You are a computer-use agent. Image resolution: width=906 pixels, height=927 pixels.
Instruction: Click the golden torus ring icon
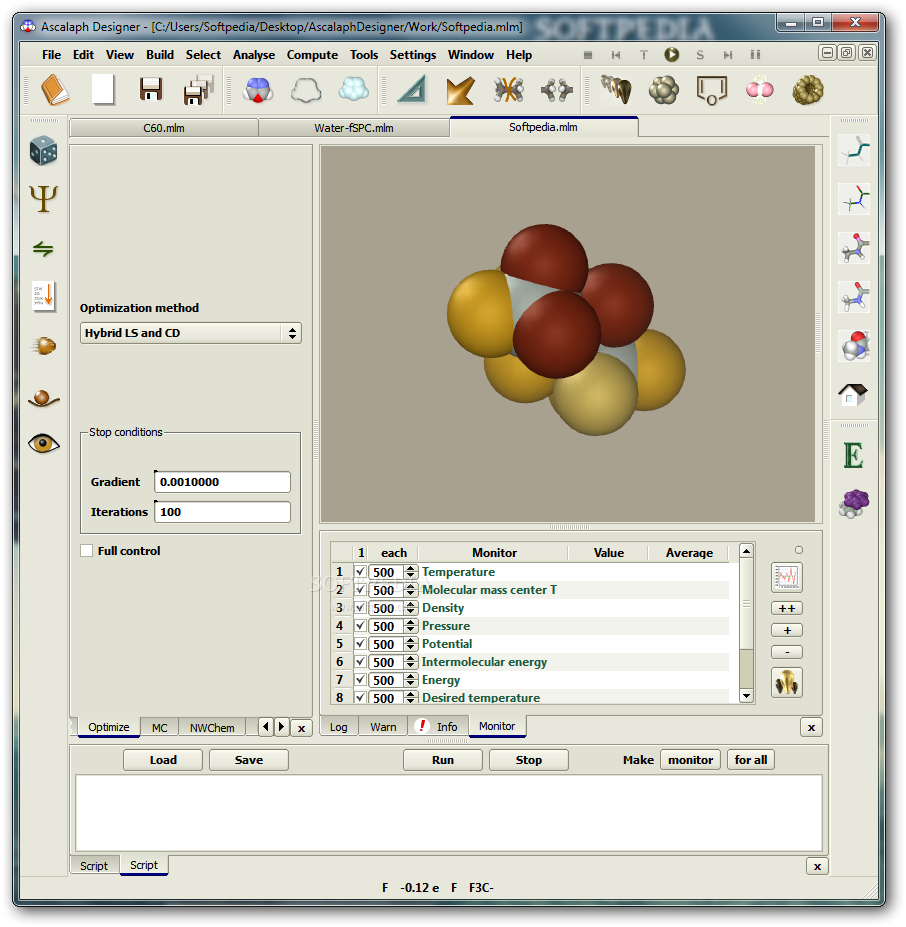808,90
